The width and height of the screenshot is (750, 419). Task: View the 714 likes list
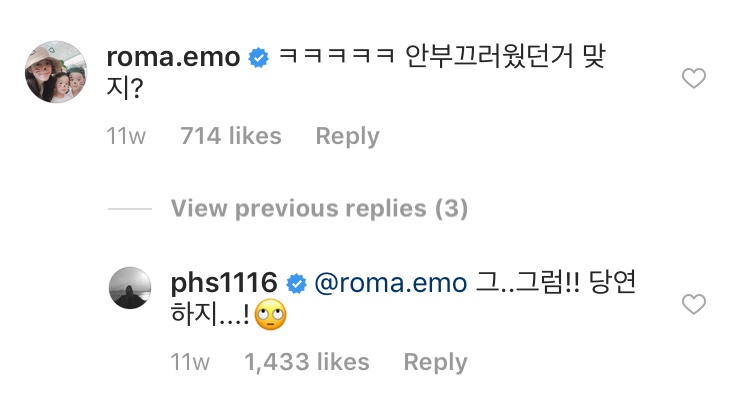coord(231,136)
